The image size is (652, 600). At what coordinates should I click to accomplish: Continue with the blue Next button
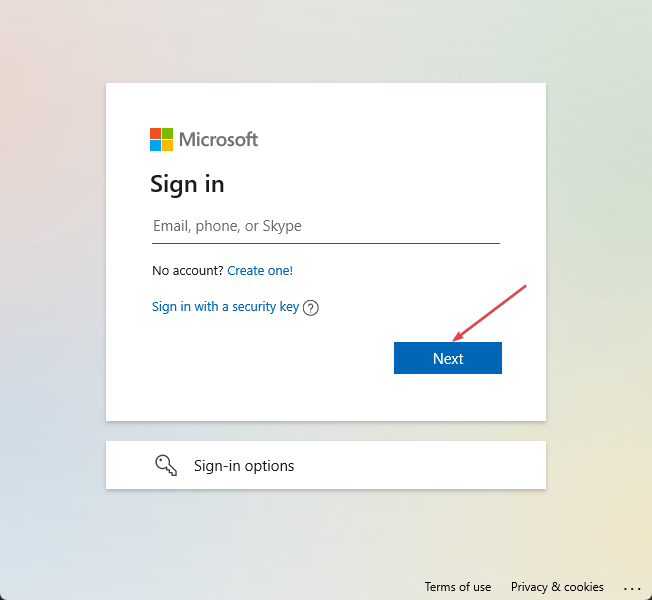[448, 358]
